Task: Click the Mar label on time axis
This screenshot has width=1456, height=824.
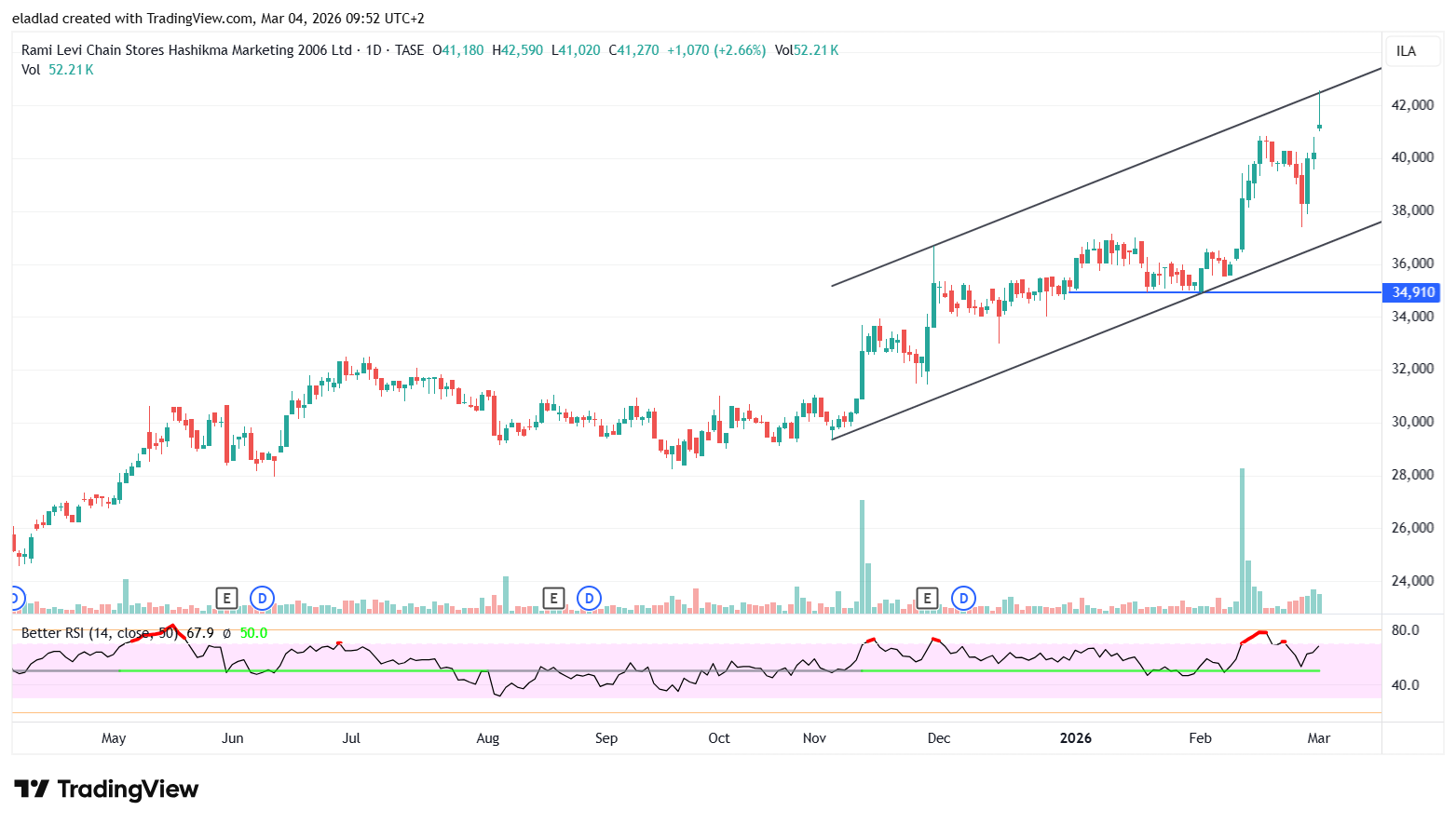Action: point(1319,738)
